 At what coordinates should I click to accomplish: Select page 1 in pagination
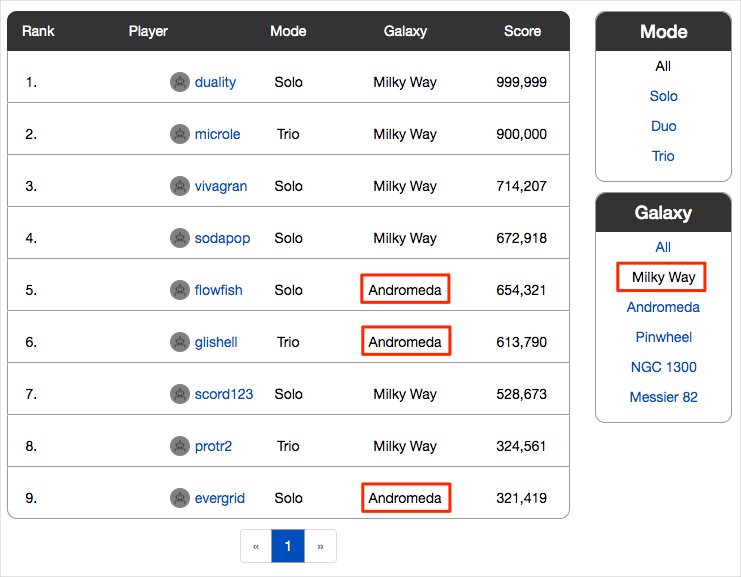point(288,546)
